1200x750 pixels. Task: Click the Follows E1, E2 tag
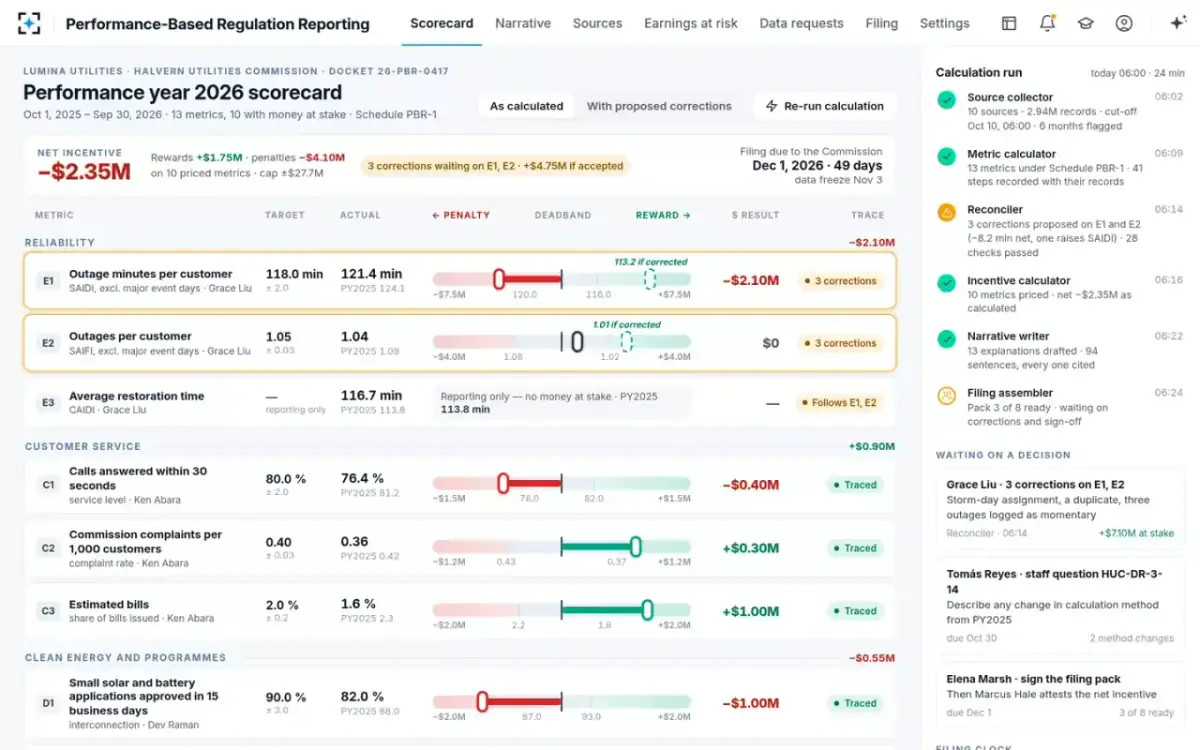coord(841,403)
